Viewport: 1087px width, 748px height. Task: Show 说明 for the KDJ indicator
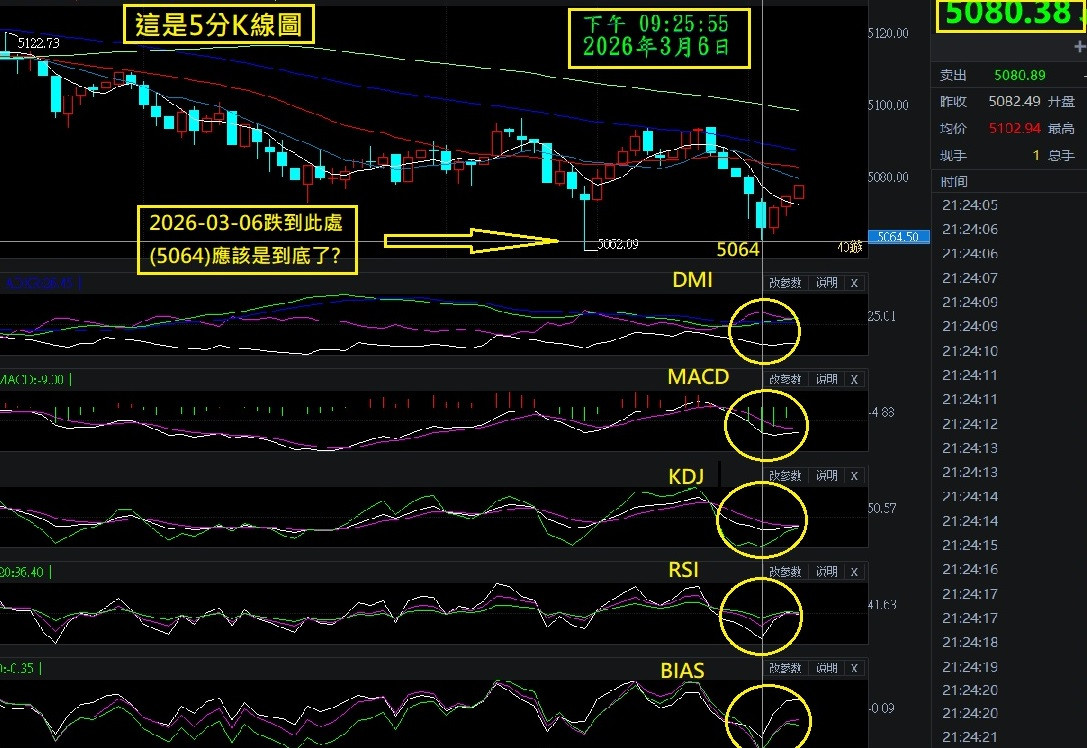825,476
